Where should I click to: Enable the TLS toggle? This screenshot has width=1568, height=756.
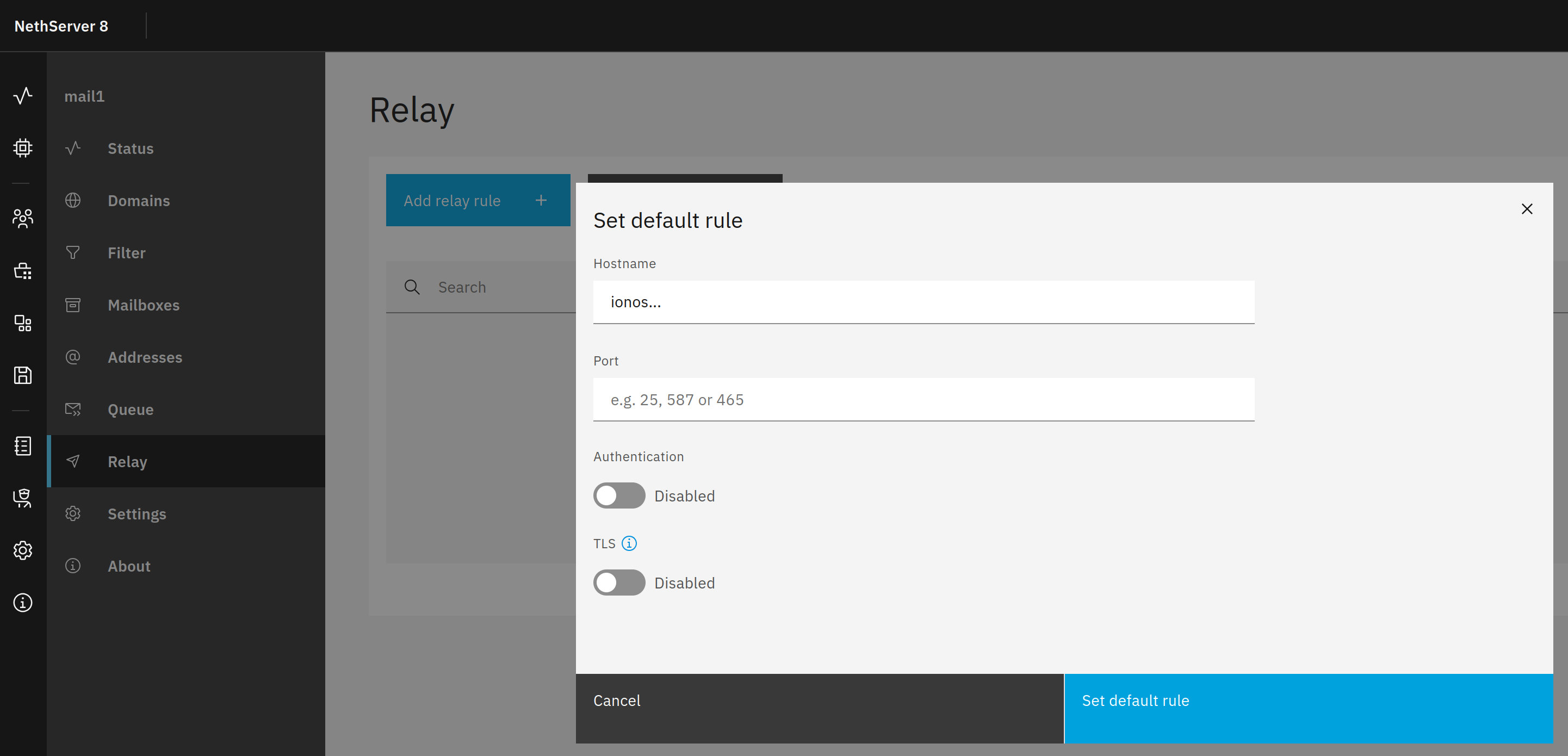tap(618, 583)
